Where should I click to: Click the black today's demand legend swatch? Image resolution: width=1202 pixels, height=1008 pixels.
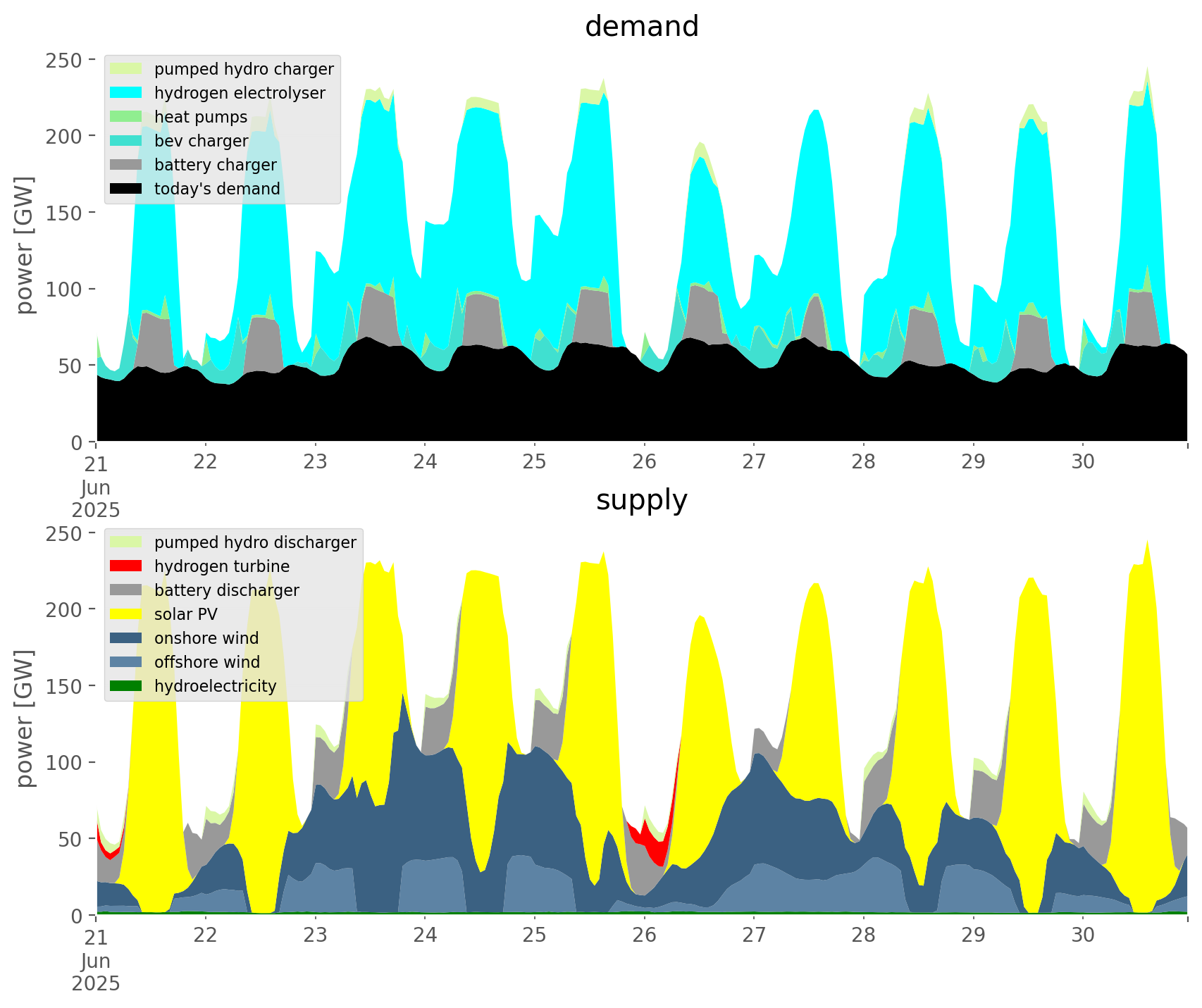pyautogui.click(x=127, y=189)
